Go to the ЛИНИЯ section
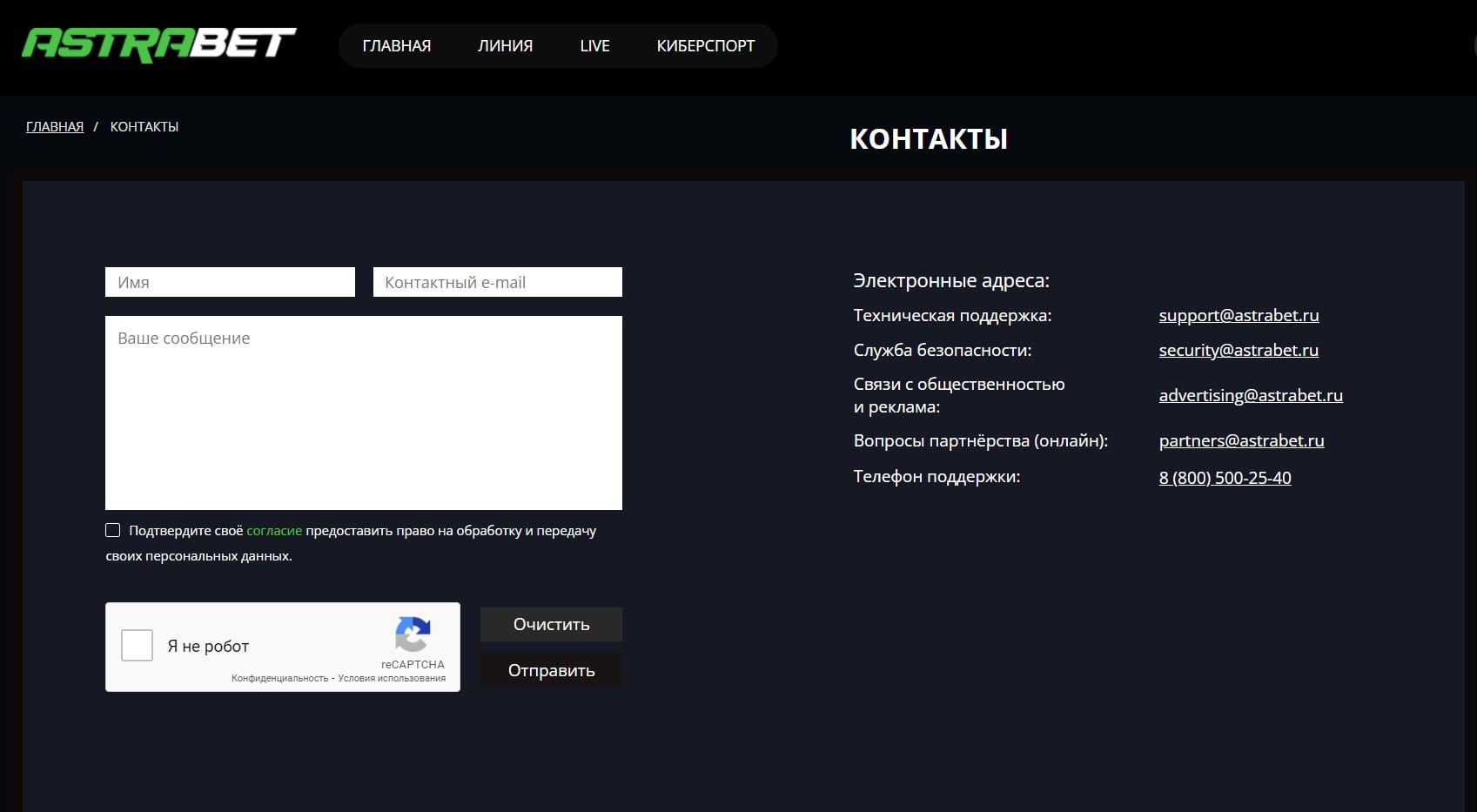This screenshot has height=812, width=1477. 505,46
